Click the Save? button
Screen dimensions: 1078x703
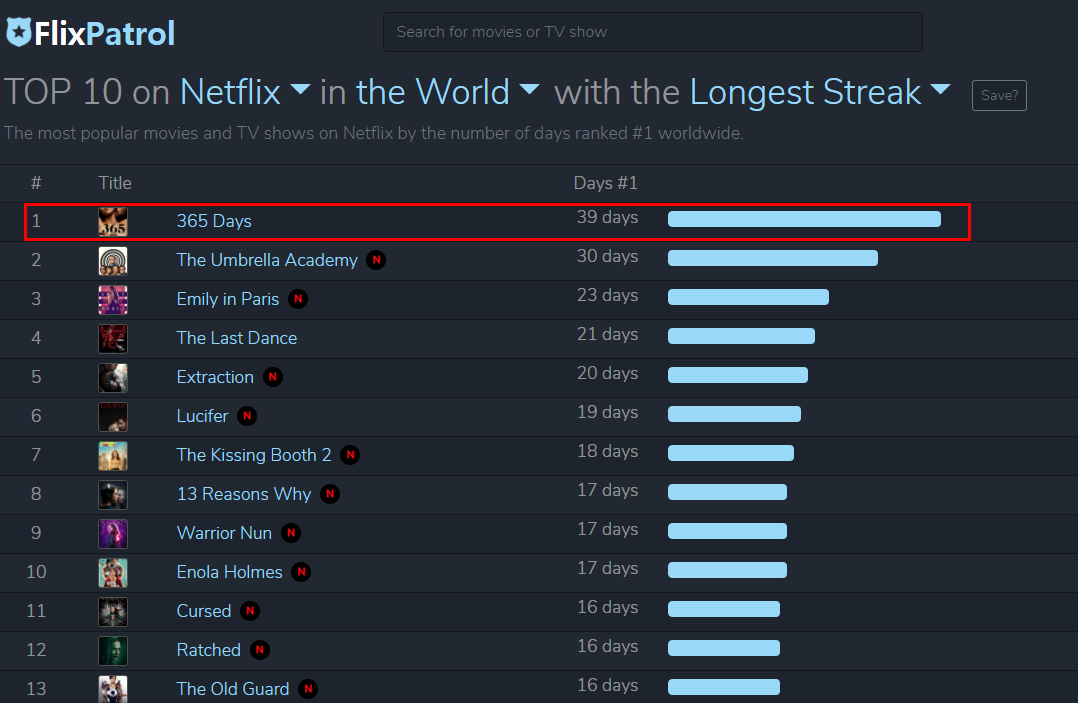click(999, 96)
